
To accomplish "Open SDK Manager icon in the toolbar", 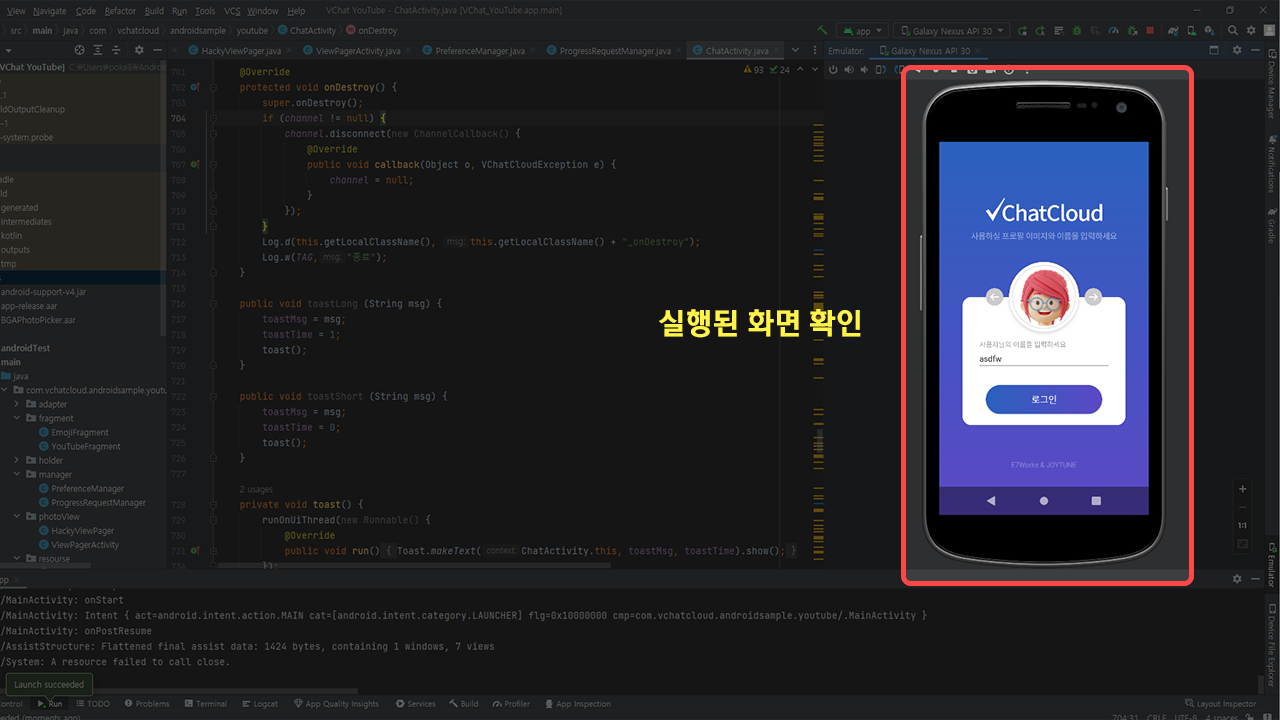I will [x=1210, y=30].
